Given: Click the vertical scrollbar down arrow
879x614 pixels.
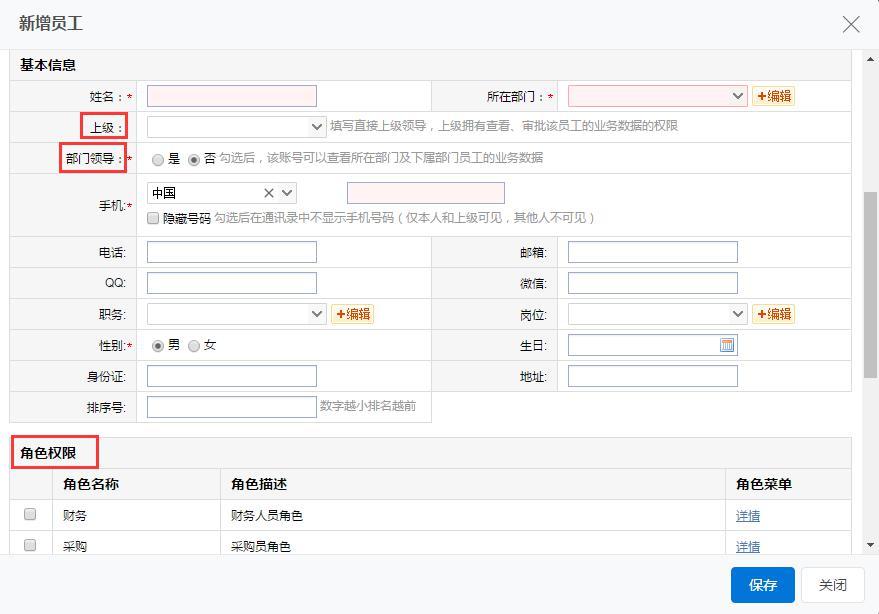Looking at the screenshot, I should pyautogui.click(x=870, y=545).
